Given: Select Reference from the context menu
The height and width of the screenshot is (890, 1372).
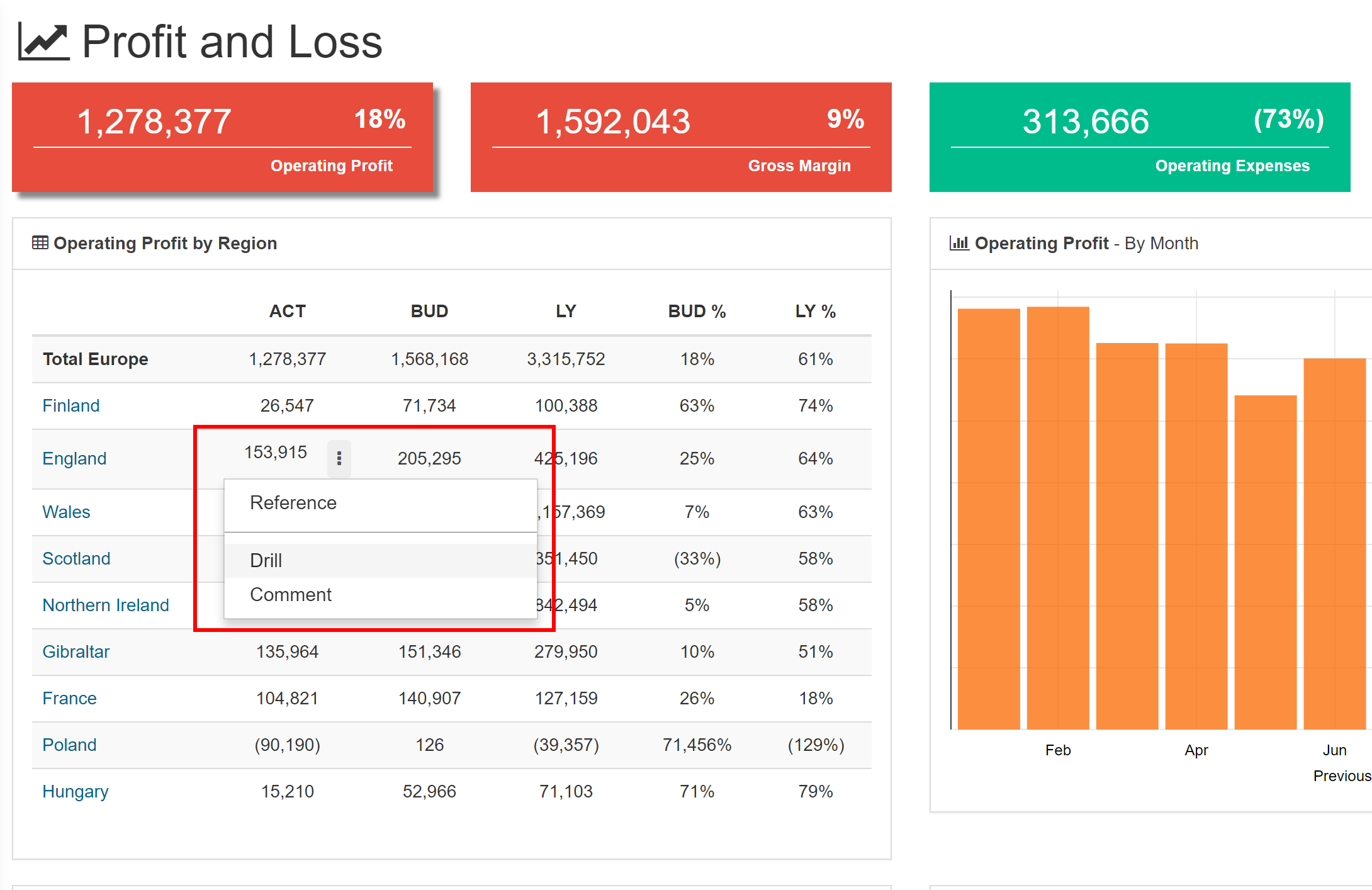Looking at the screenshot, I should point(293,503).
